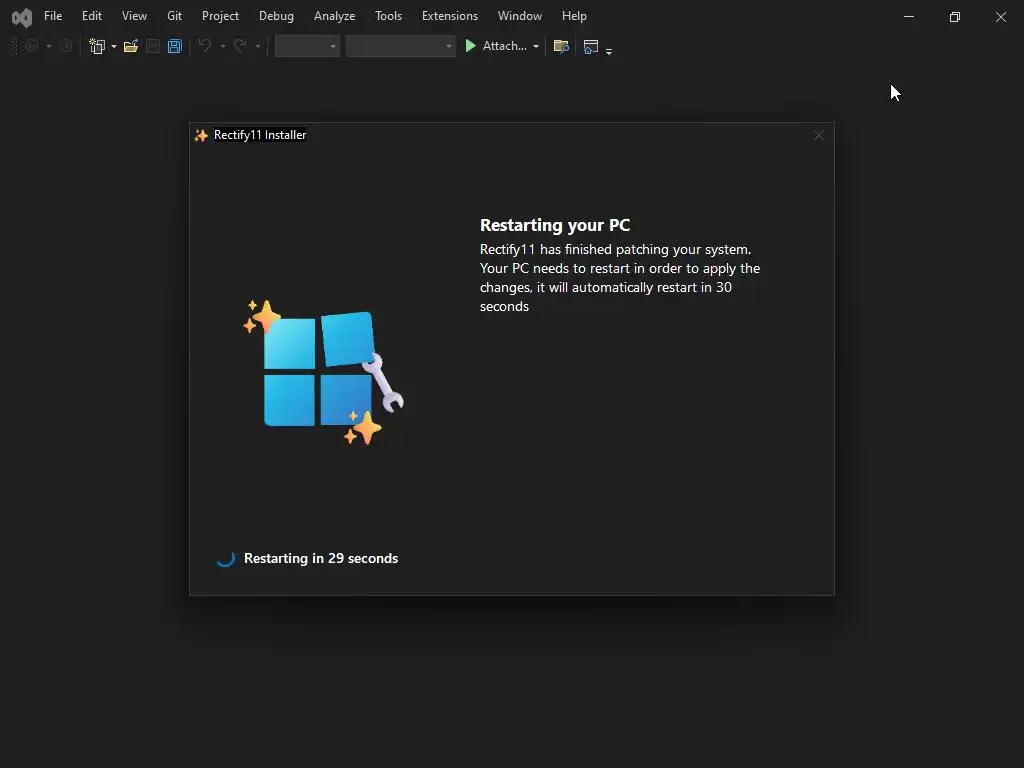Click the New Project toolbar icon
The image size is (1024, 768).
[x=97, y=46]
